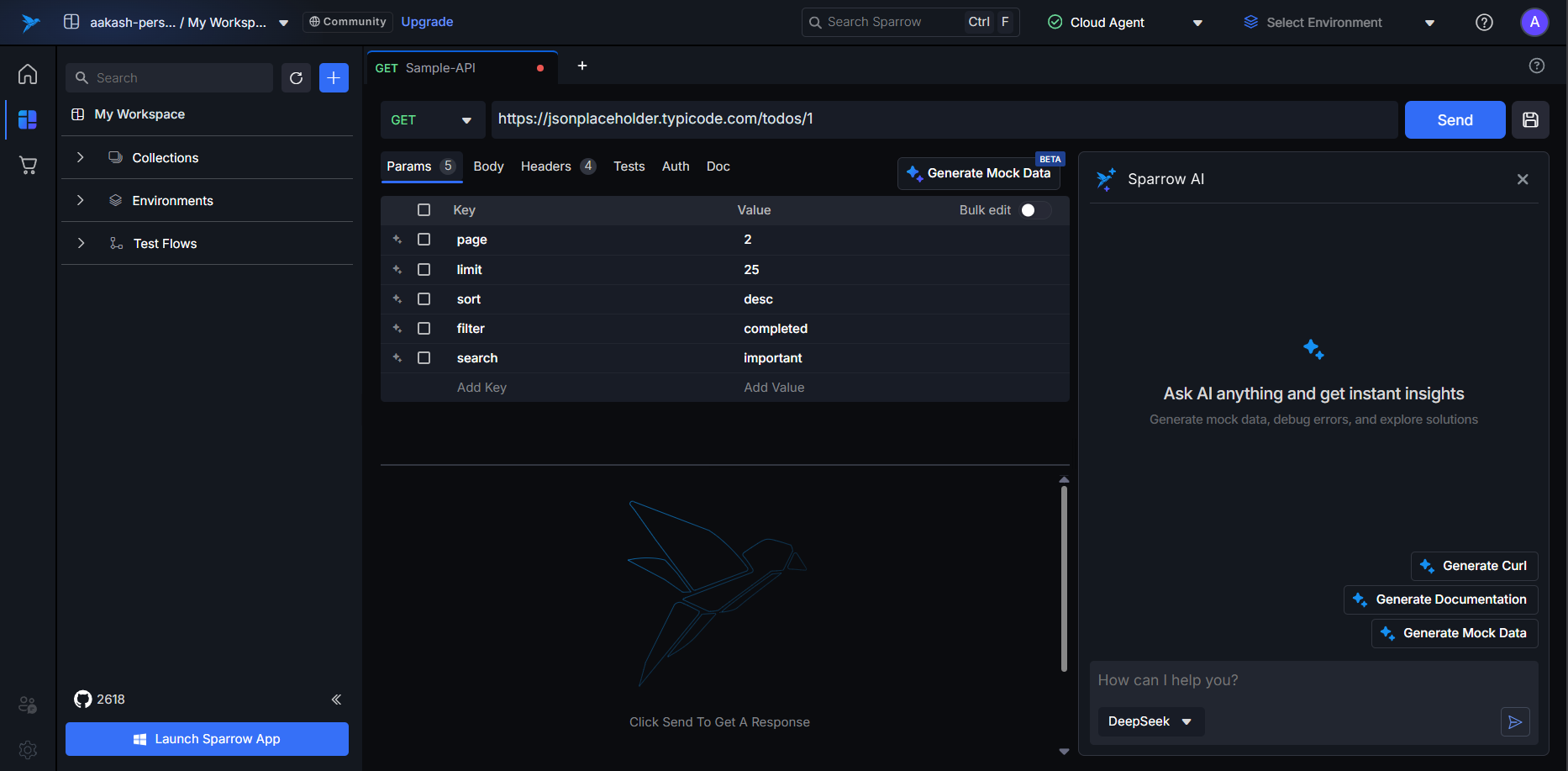Image resolution: width=1568 pixels, height=771 pixels.
Task: Click the Send button
Action: pyautogui.click(x=1454, y=120)
